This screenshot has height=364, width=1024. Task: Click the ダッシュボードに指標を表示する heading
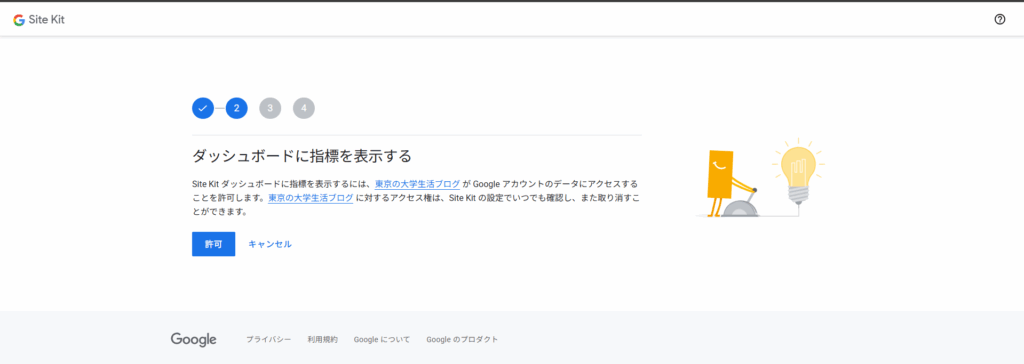(302, 156)
